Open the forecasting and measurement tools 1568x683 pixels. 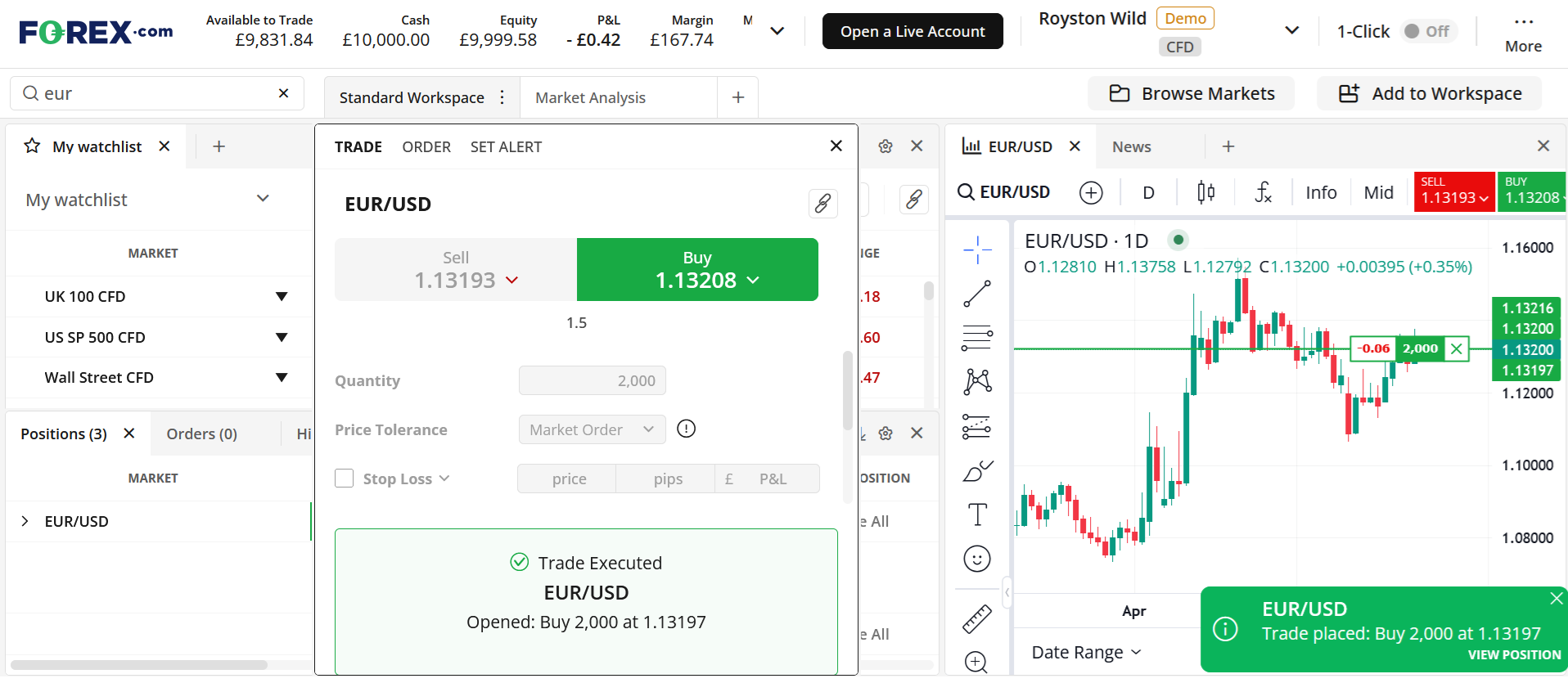pos(977,426)
